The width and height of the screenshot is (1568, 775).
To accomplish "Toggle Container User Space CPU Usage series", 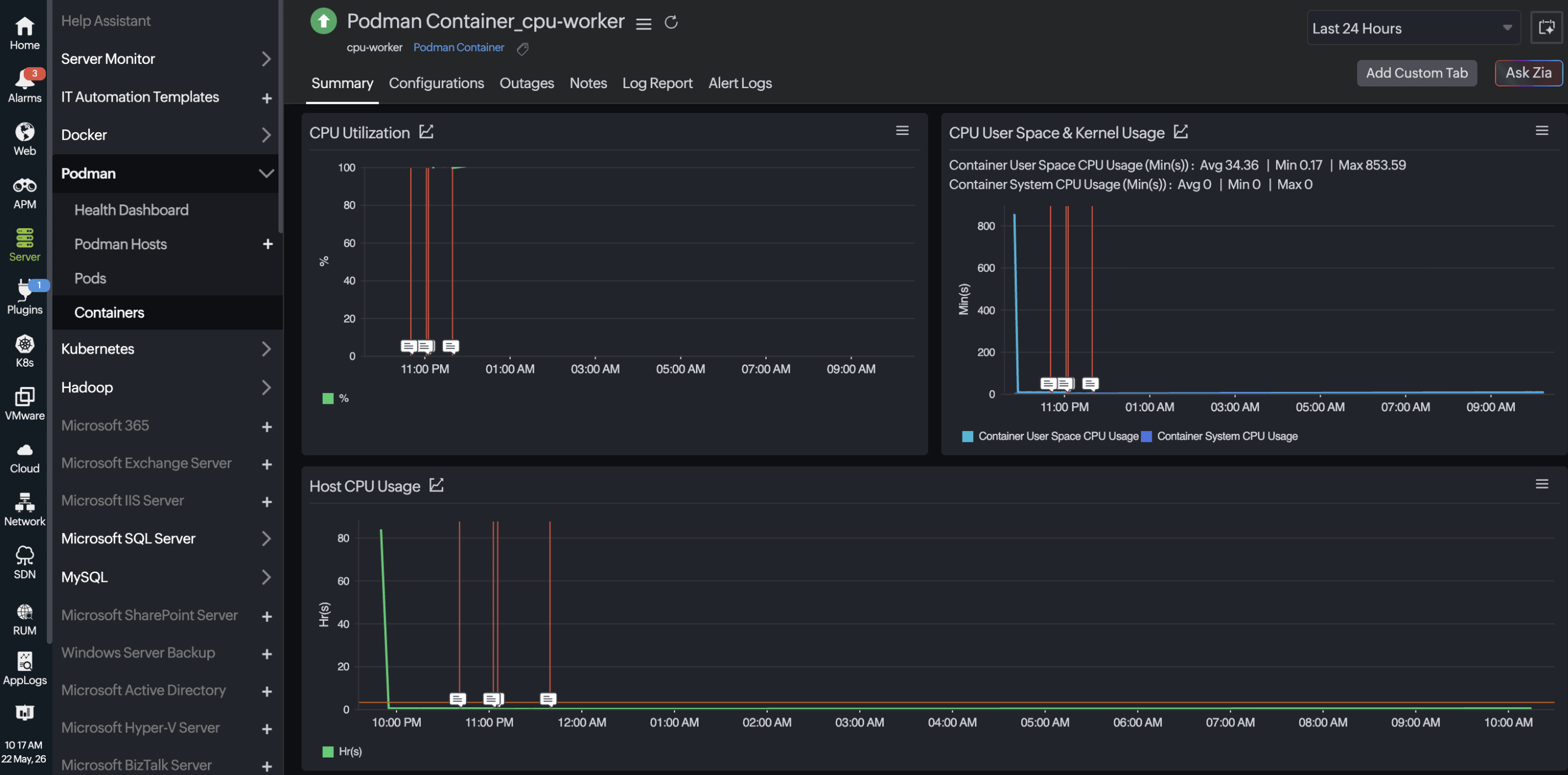I will pyautogui.click(x=1050, y=436).
